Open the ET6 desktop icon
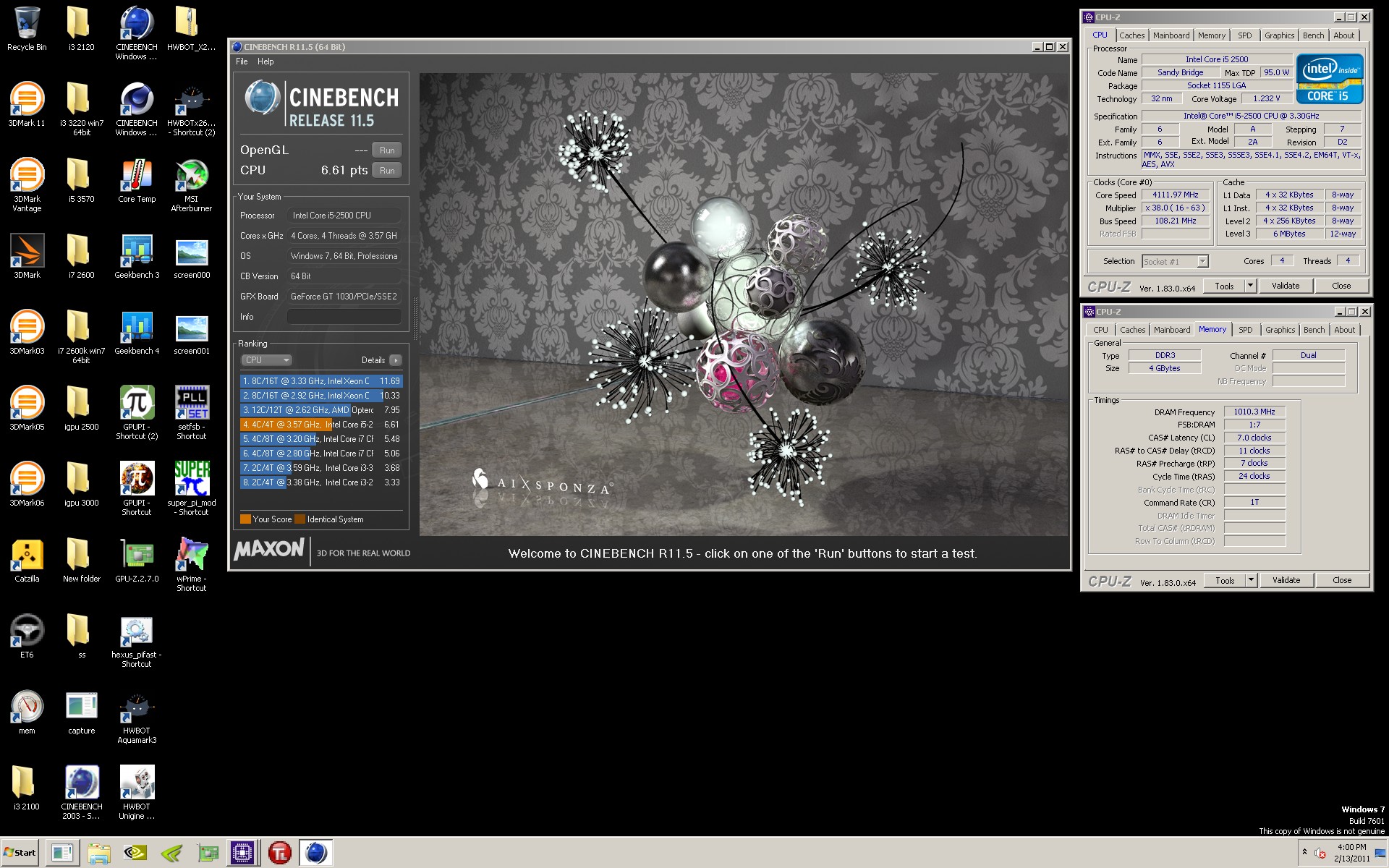1389x868 pixels. point(27,637)
